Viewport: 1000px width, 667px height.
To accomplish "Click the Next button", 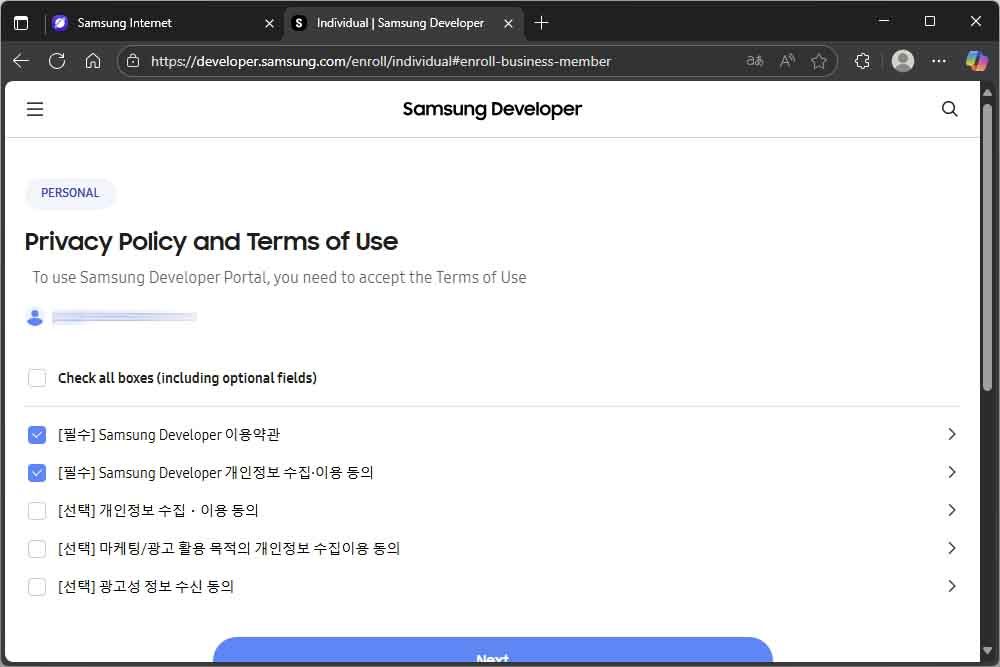I will [492, 650].
